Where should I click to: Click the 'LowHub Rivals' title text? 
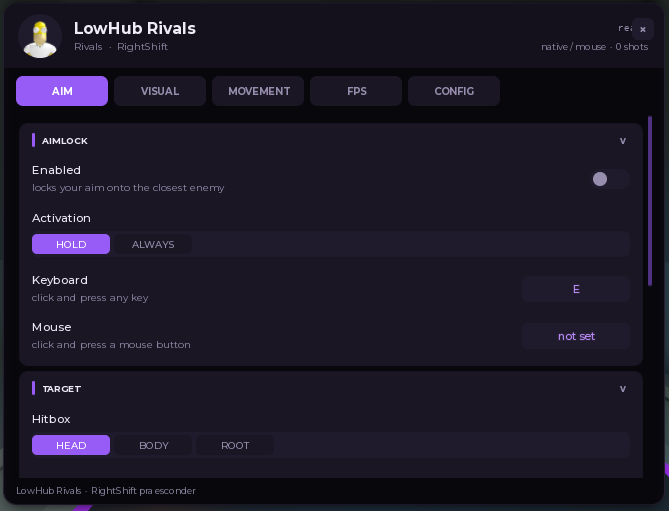click(x=135, y=28)
